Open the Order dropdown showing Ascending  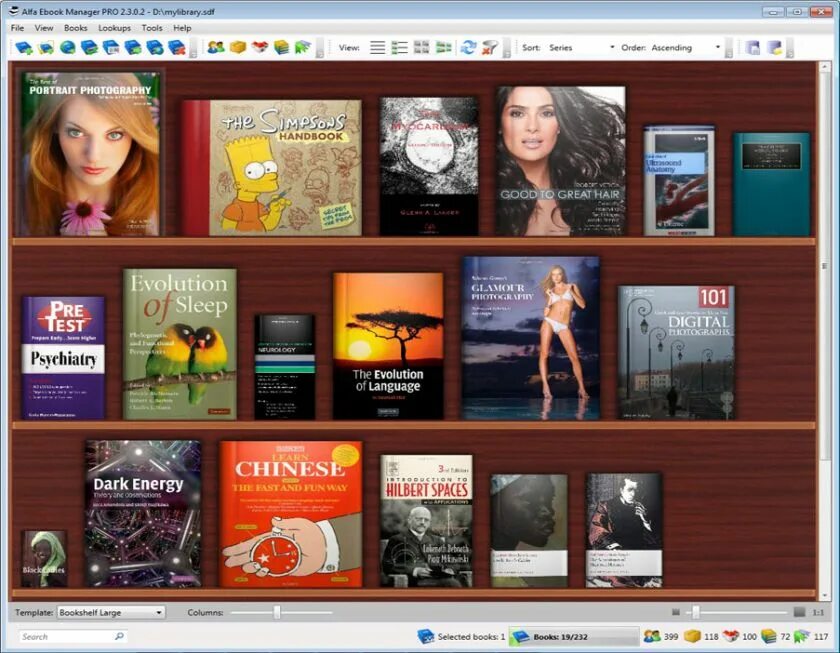pyautogui.click(x=686, y=48)
